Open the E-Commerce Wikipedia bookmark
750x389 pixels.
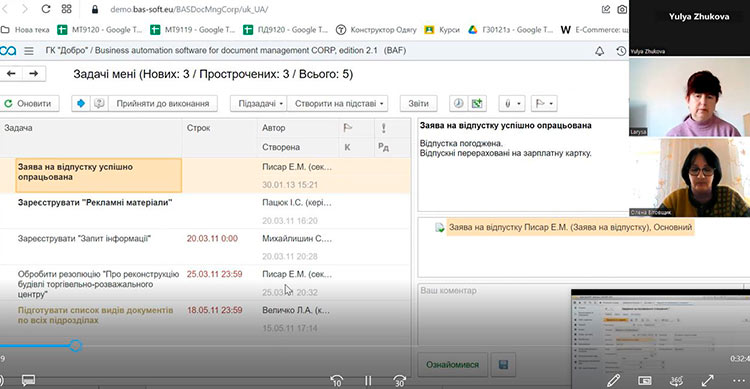(595, 30)
